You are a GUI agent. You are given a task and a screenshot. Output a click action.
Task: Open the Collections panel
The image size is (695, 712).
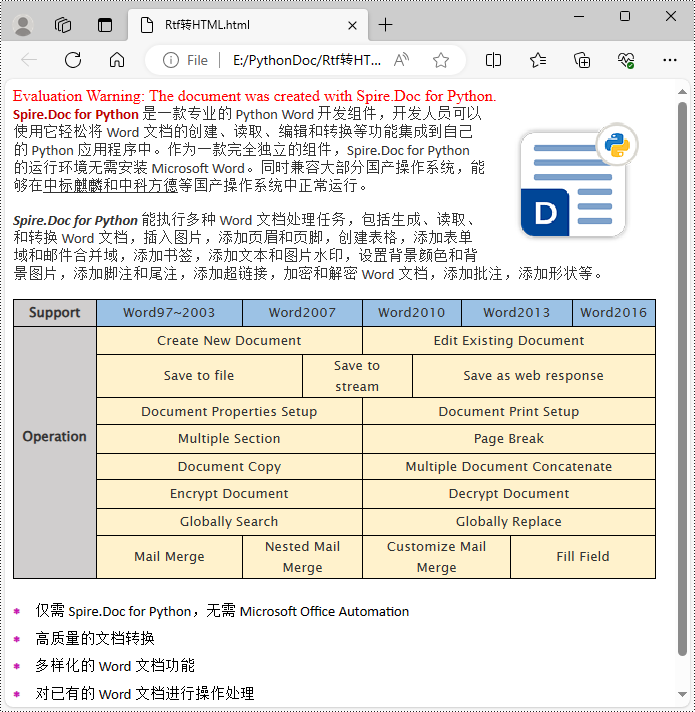pos(582,60)
